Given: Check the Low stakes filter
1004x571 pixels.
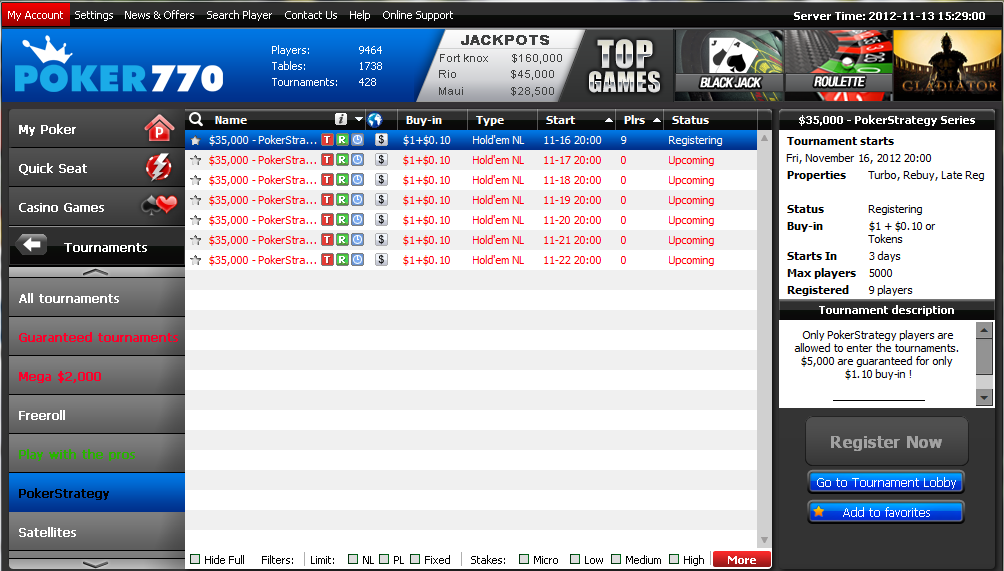Looking at the screenshot, I should 575,559.
